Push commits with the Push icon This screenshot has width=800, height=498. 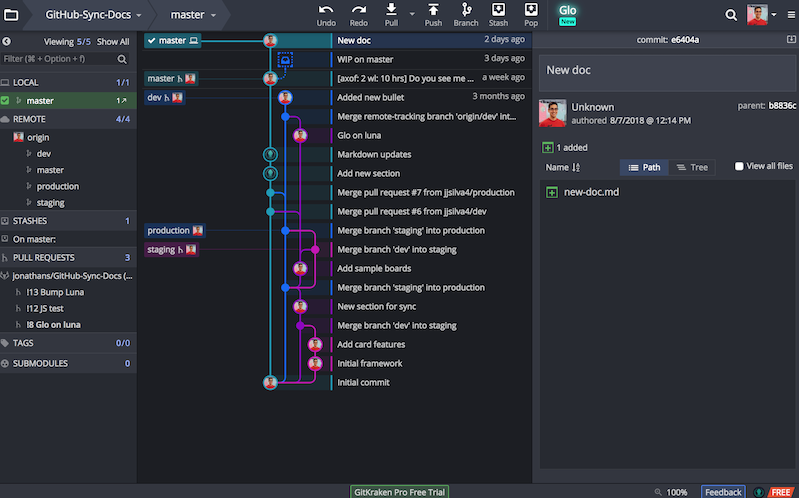point(433,9)
